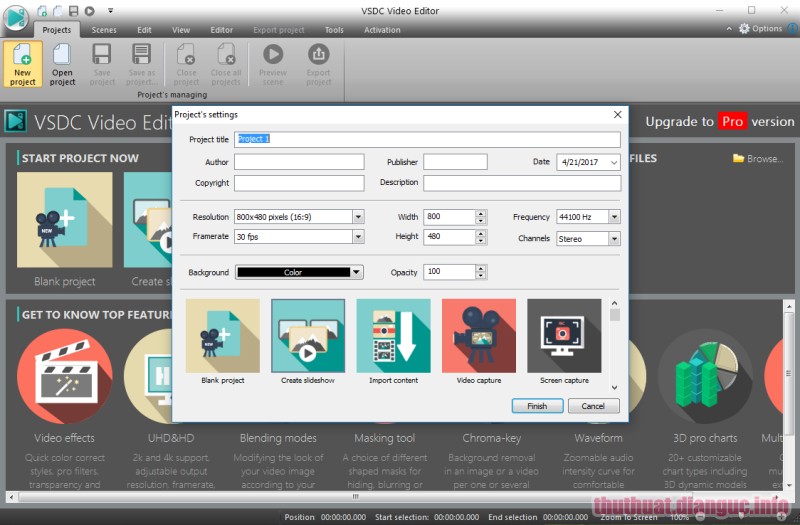Screen dimensions: 800x525
Task: Click the horizontal scrollbar left arrow
Action: (x=11, y=496)
